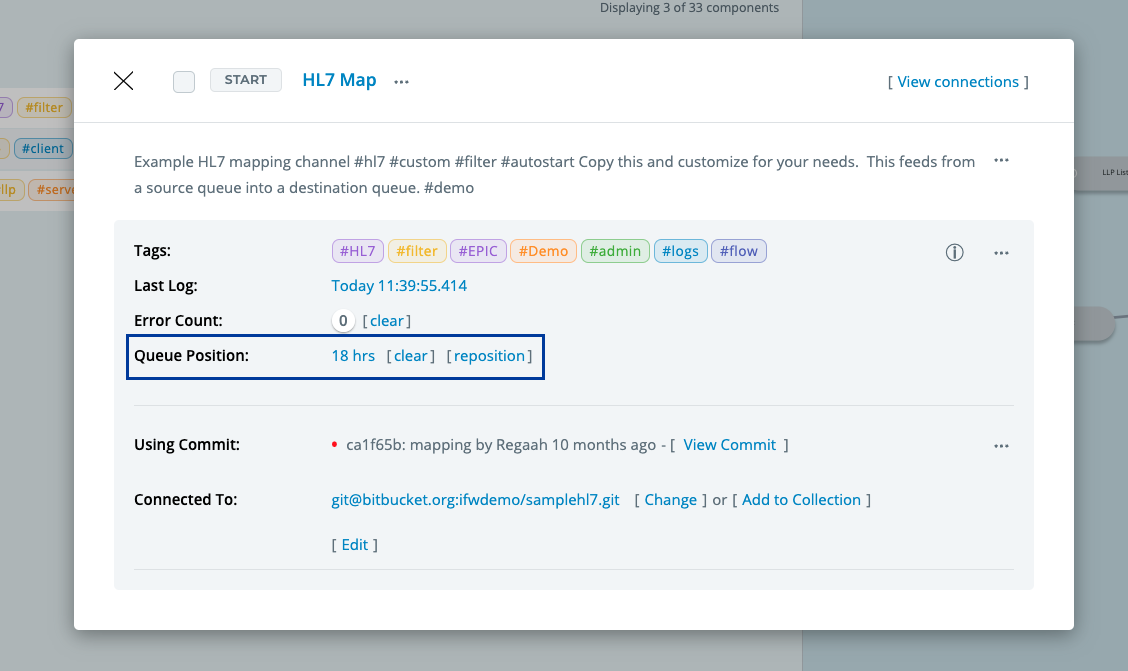
Task: Reposition the queue
Action: point(489,356)
